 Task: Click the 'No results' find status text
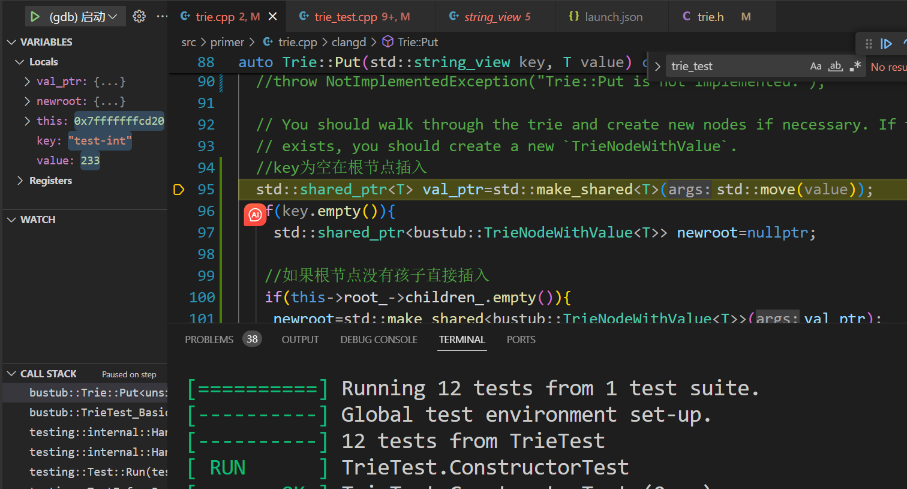click(x=888, y=67)
